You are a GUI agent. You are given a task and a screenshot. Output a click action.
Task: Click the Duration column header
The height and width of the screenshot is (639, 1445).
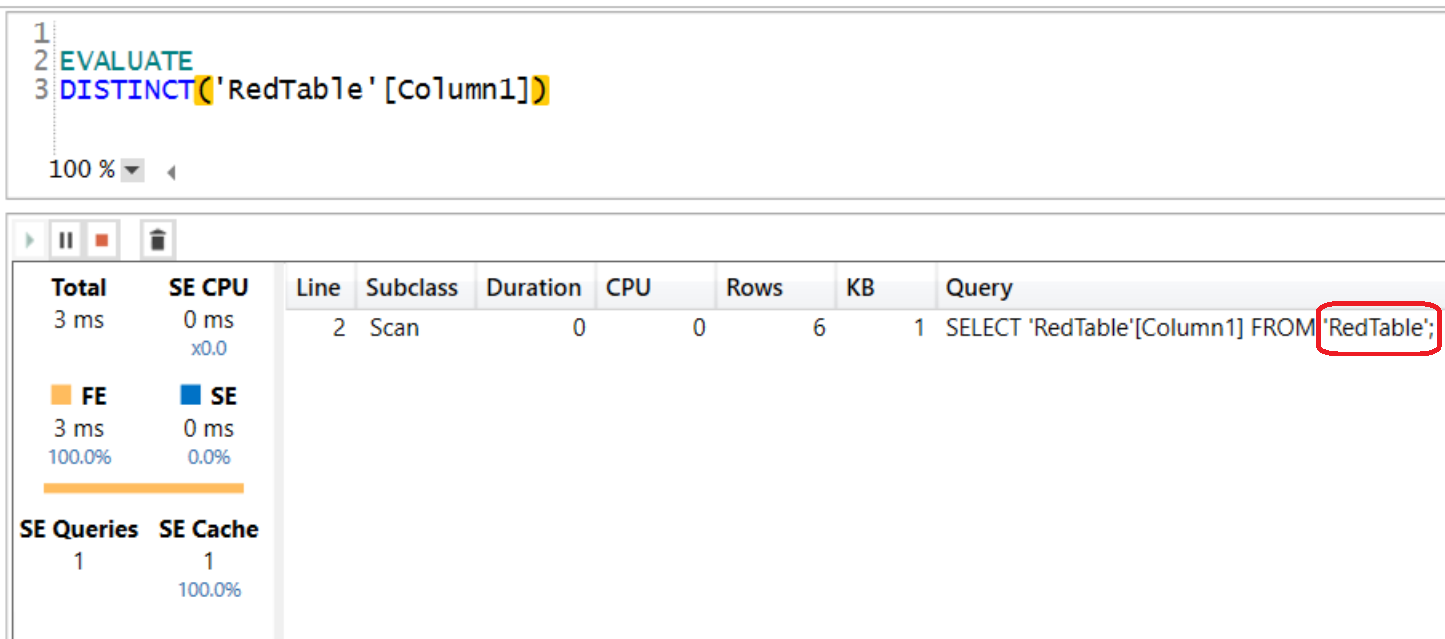[533, 288]
